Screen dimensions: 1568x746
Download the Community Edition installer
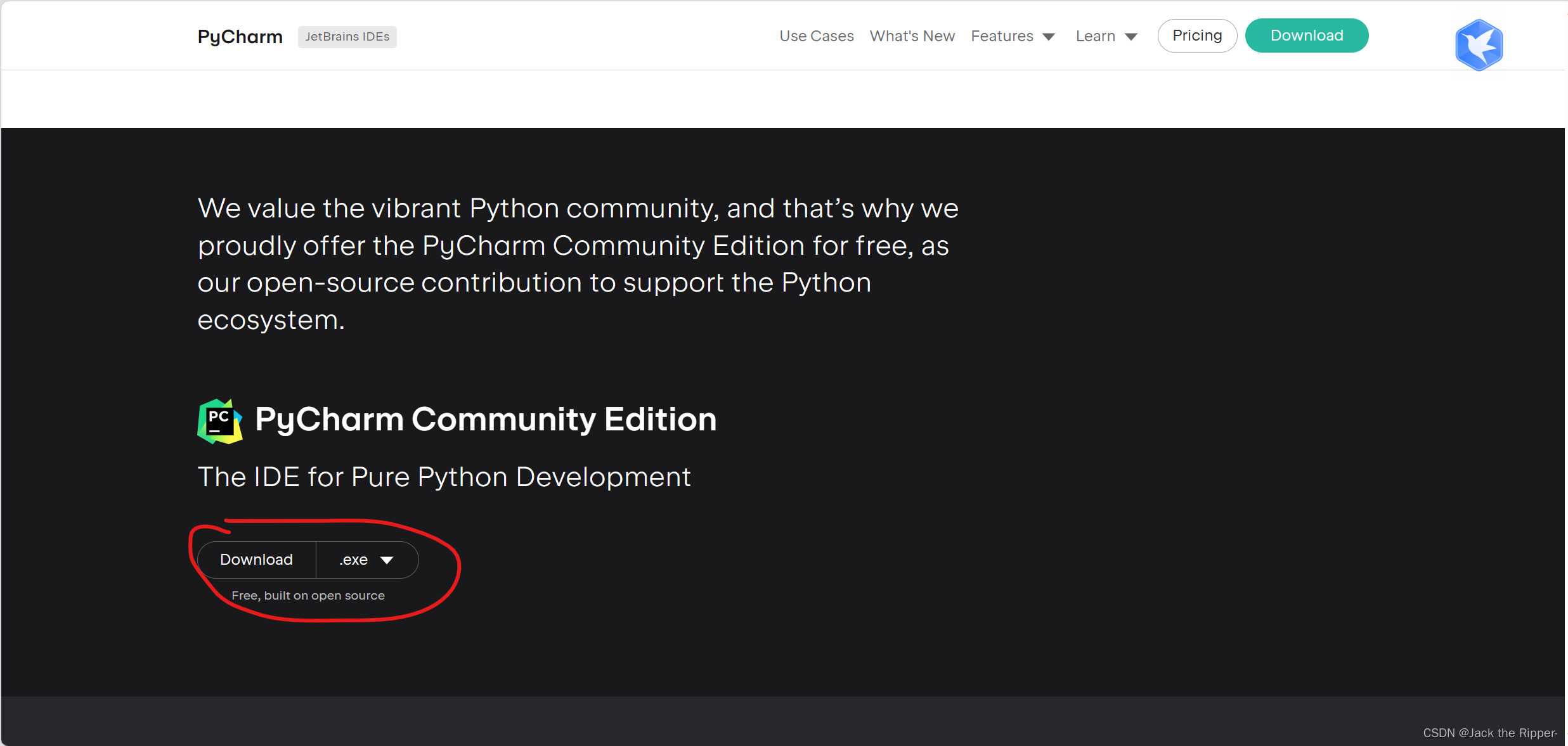point(257,560)
